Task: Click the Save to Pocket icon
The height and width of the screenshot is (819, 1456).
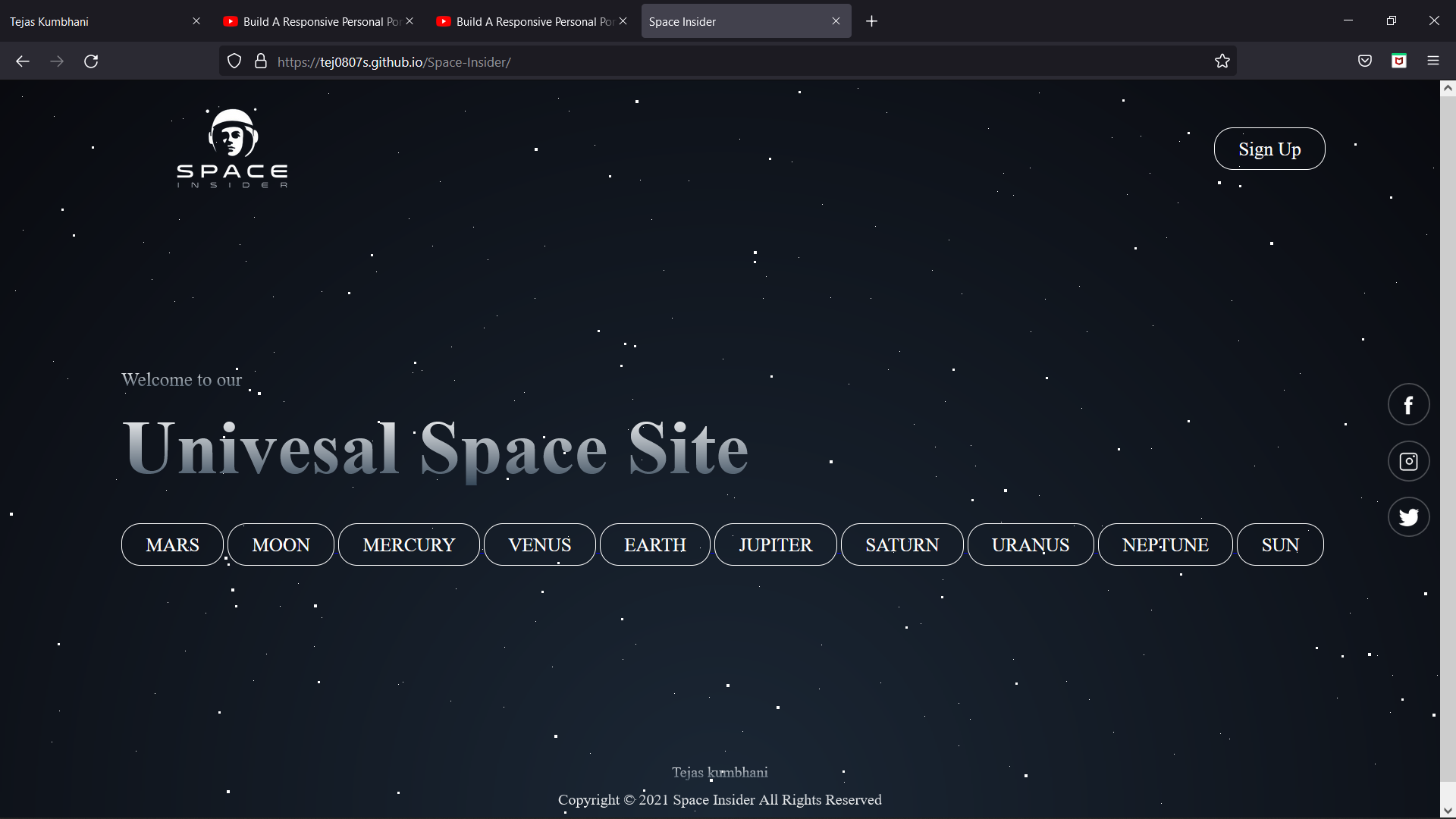Action: coord(1364,61)
